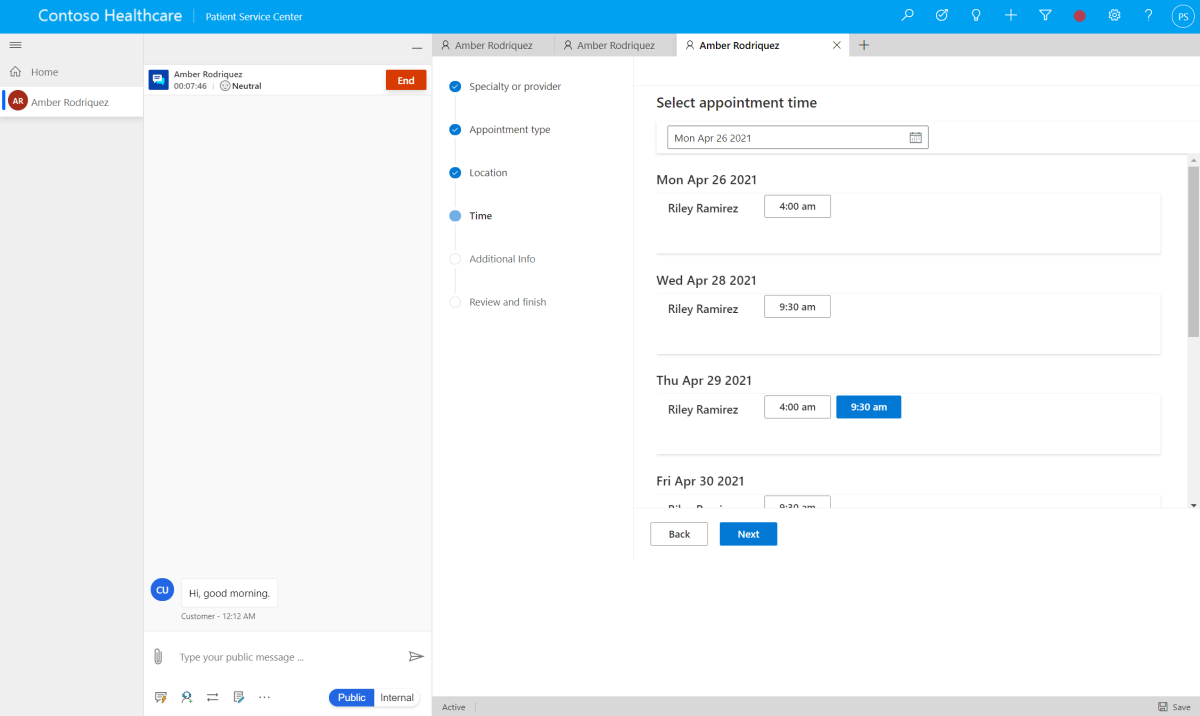Click the Next button
Viewport: 1200px width, 716px height.
748,534
